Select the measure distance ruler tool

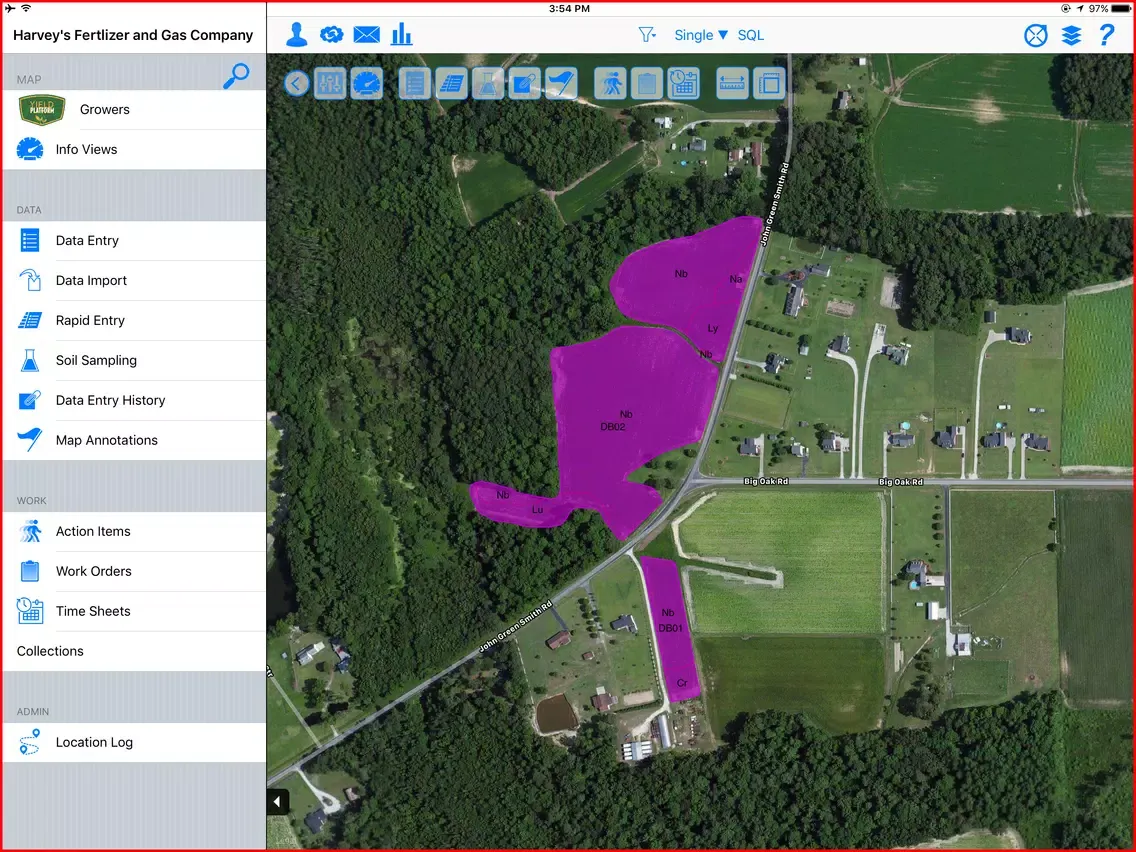pos(732,84)
